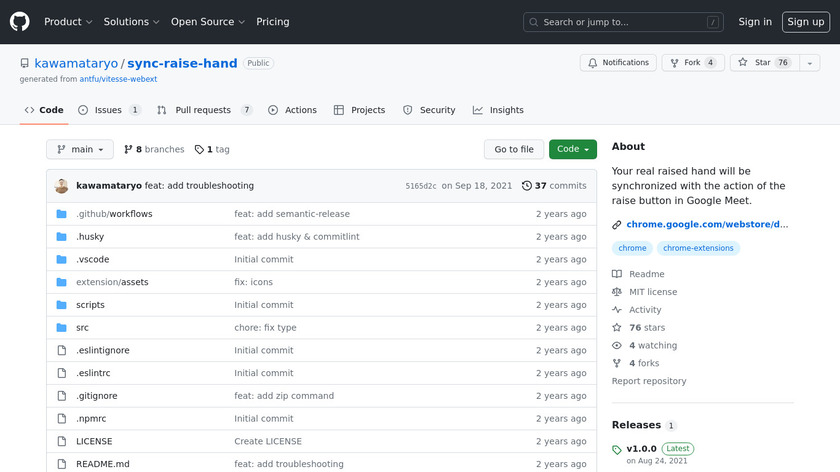Image resolution: width=840 pixels, height=472 pixels.
Task: Switch to the Issues tab
Action: 109,110
